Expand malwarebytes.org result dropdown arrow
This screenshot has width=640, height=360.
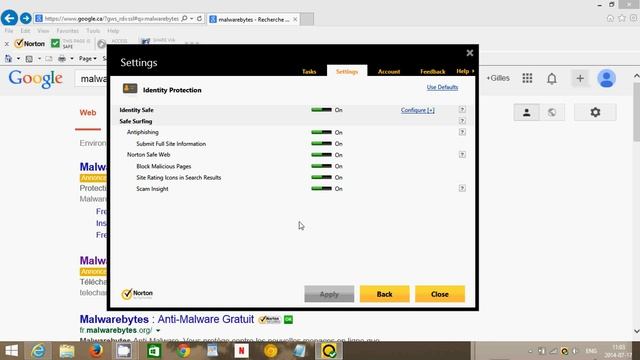[158, 331]
